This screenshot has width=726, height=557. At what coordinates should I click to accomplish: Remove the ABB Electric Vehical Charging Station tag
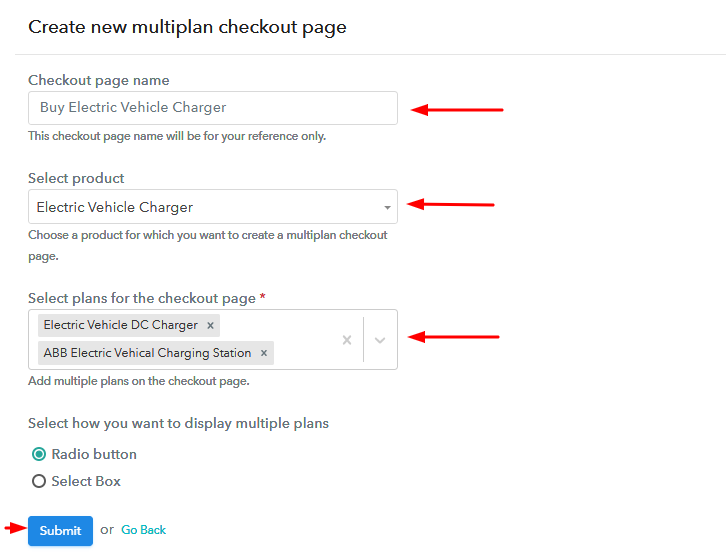coord(264,353)
